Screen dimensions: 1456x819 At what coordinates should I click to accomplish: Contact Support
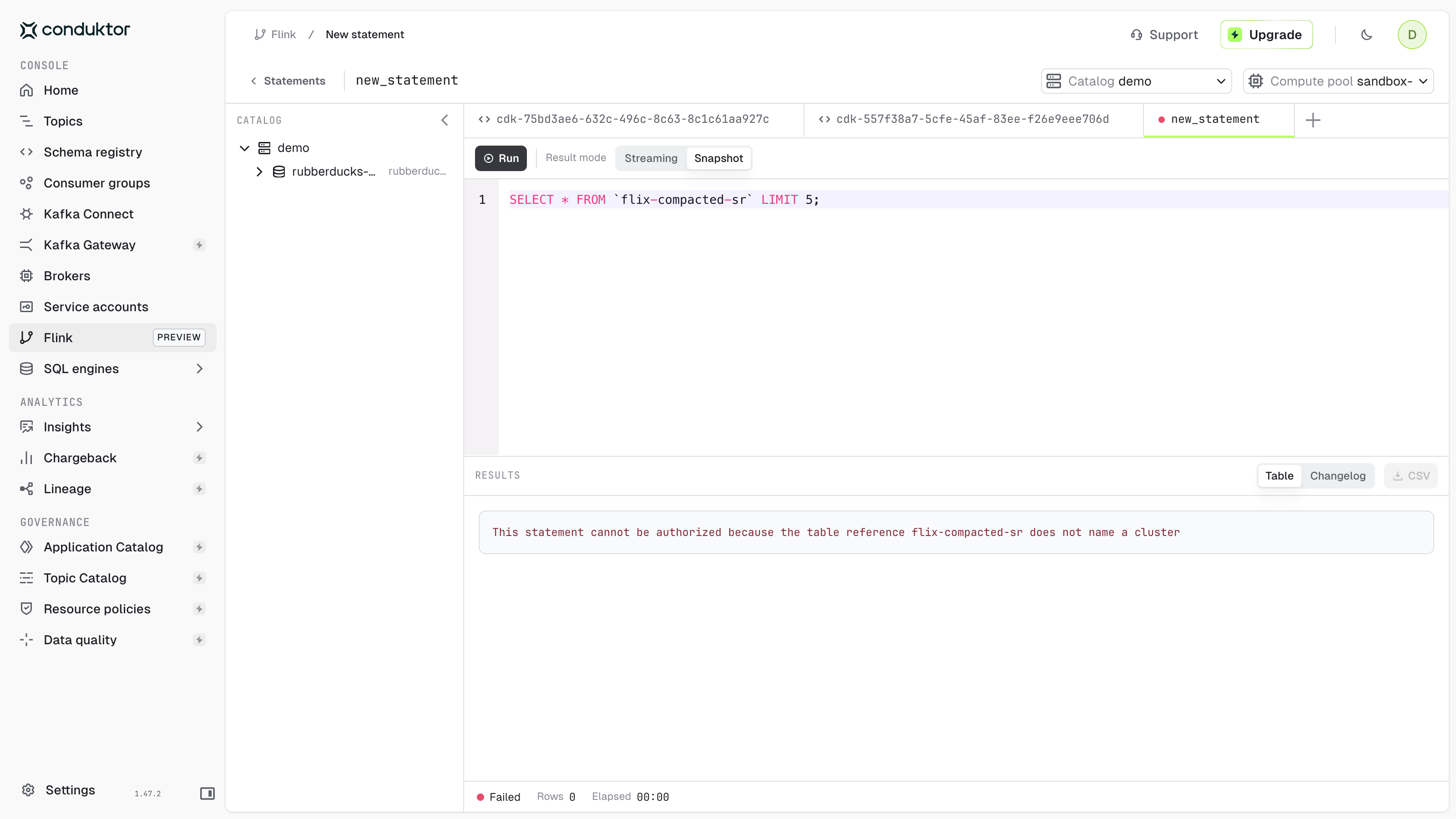(1164, 35)
